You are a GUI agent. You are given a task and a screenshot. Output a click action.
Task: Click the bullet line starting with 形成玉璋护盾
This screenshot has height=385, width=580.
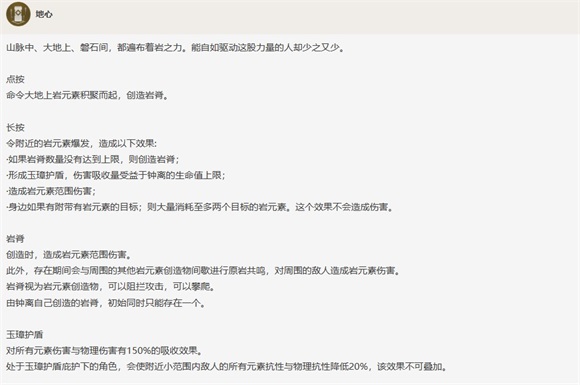coord(116,175)
